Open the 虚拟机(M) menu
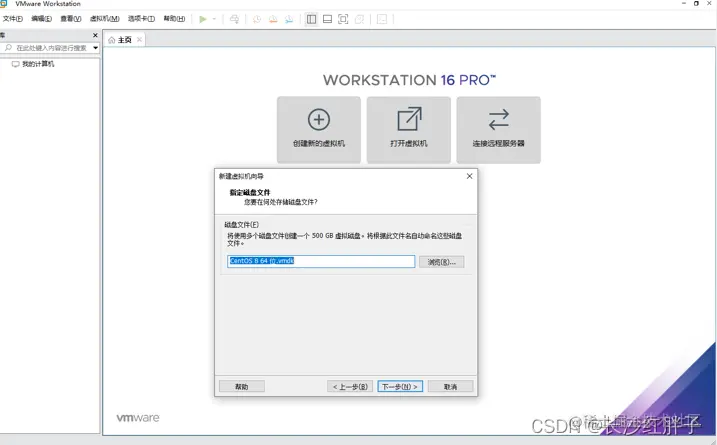Viewport: 717px width, 445px height. point(105,19)
